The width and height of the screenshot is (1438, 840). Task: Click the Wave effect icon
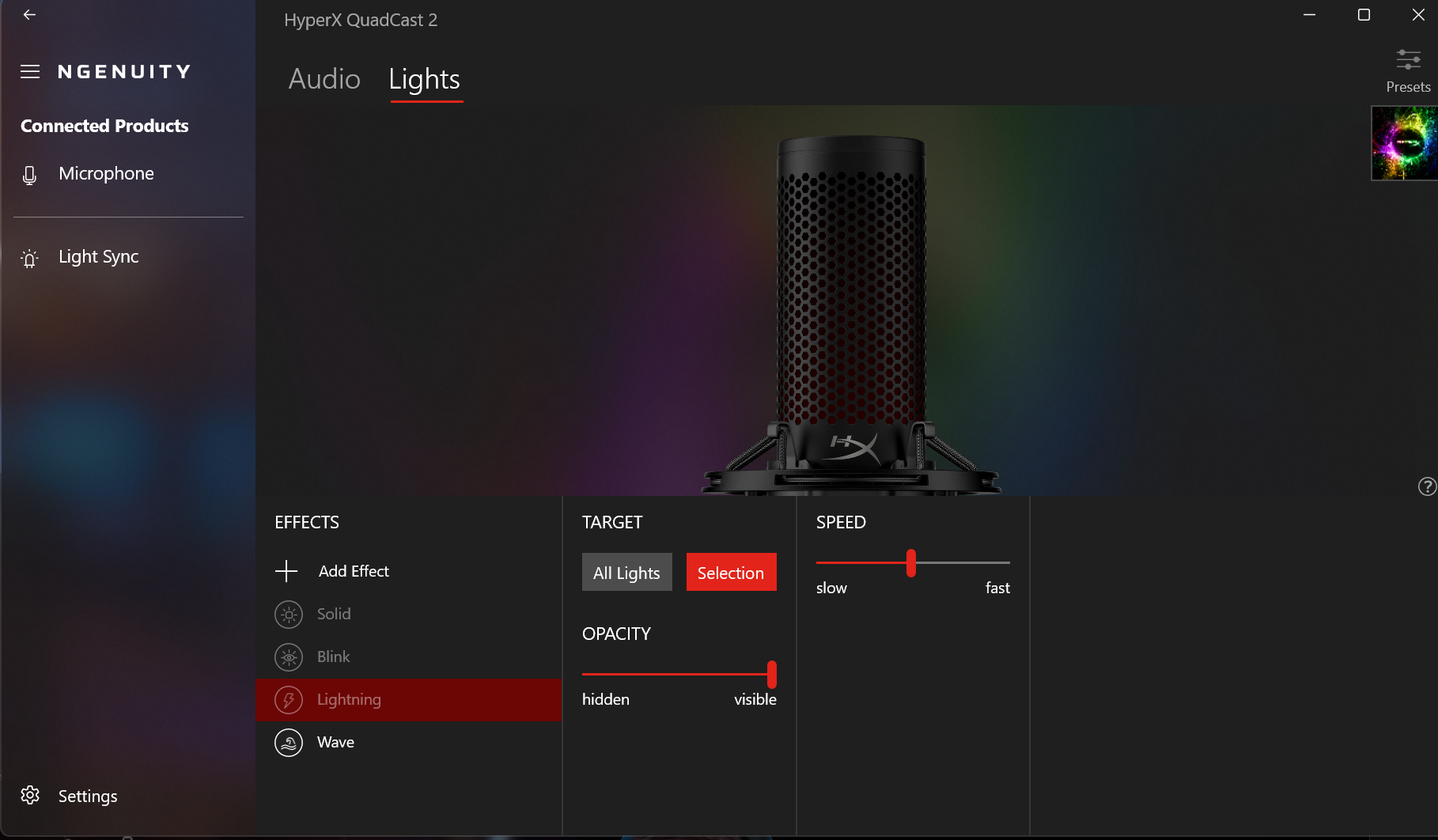[x=289, y=743]
